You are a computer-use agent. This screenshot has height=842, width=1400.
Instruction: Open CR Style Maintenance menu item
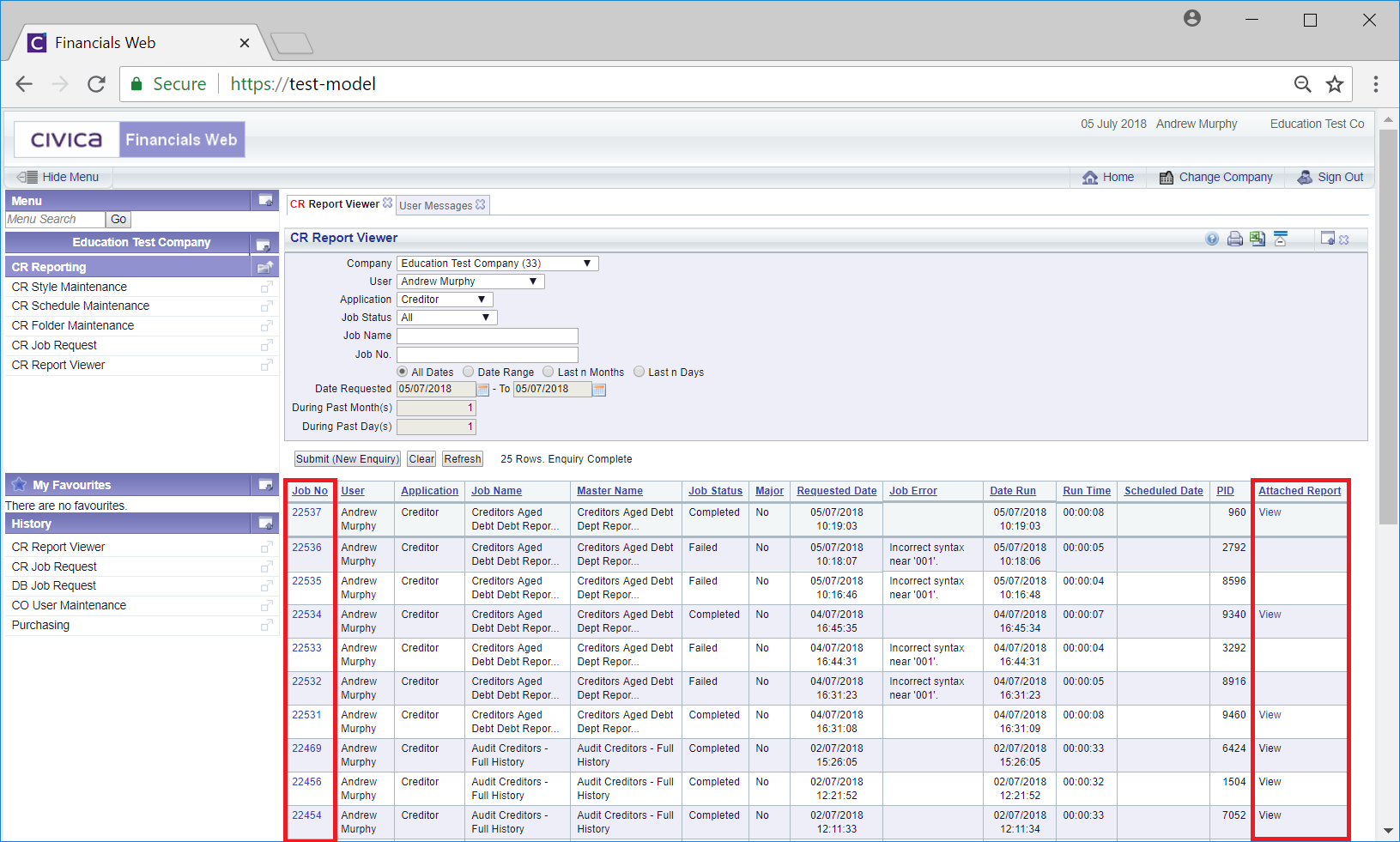tap(69, 287)
